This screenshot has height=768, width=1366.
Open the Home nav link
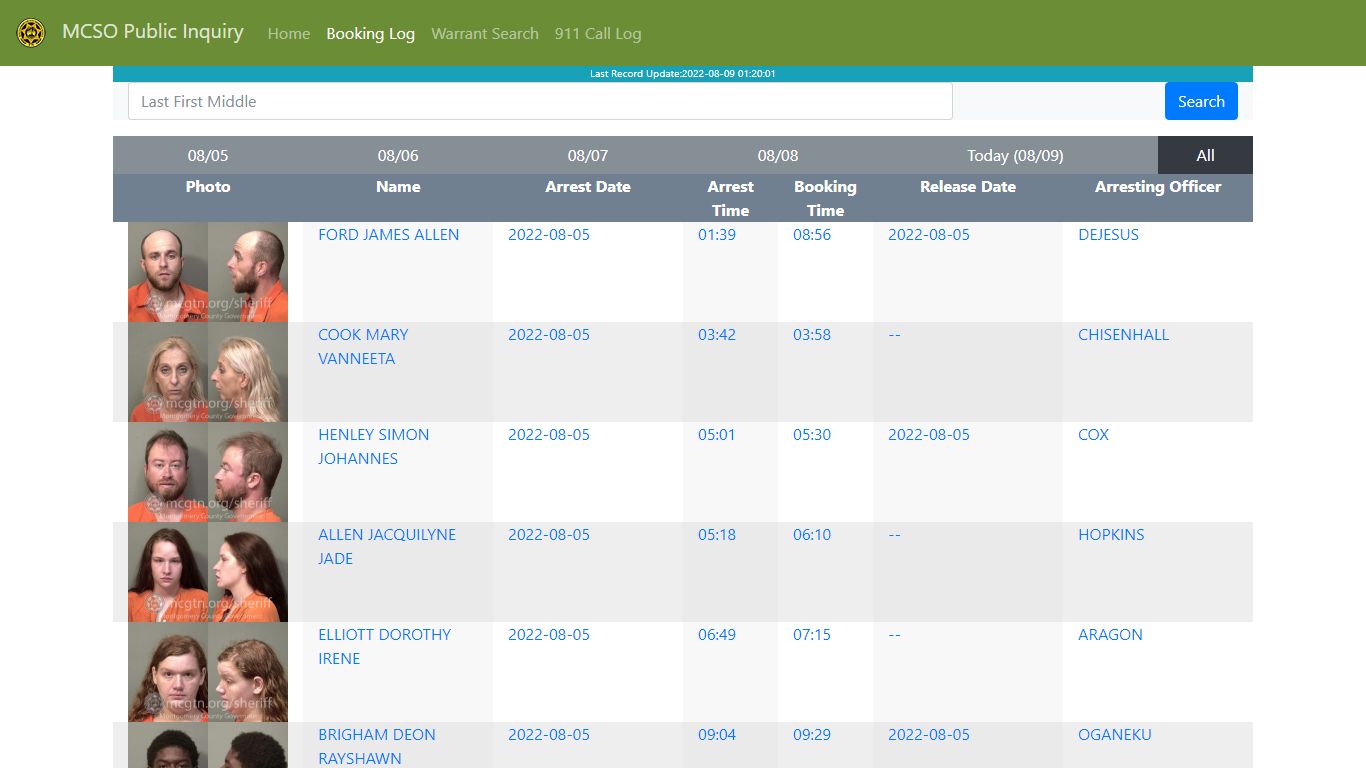pos(289,33)
